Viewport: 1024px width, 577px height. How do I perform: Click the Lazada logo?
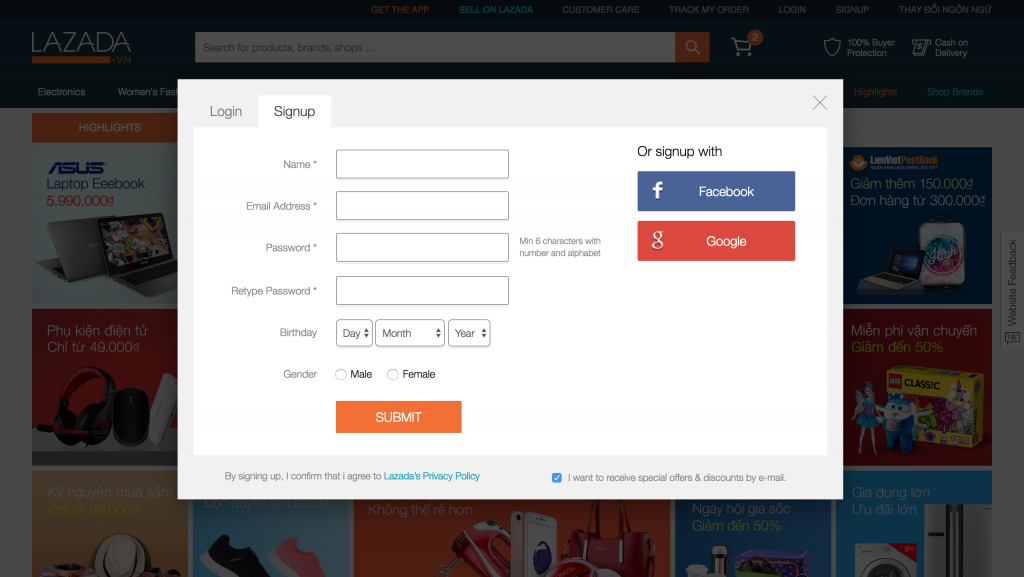pyautogui.click(x=81, y=46)
